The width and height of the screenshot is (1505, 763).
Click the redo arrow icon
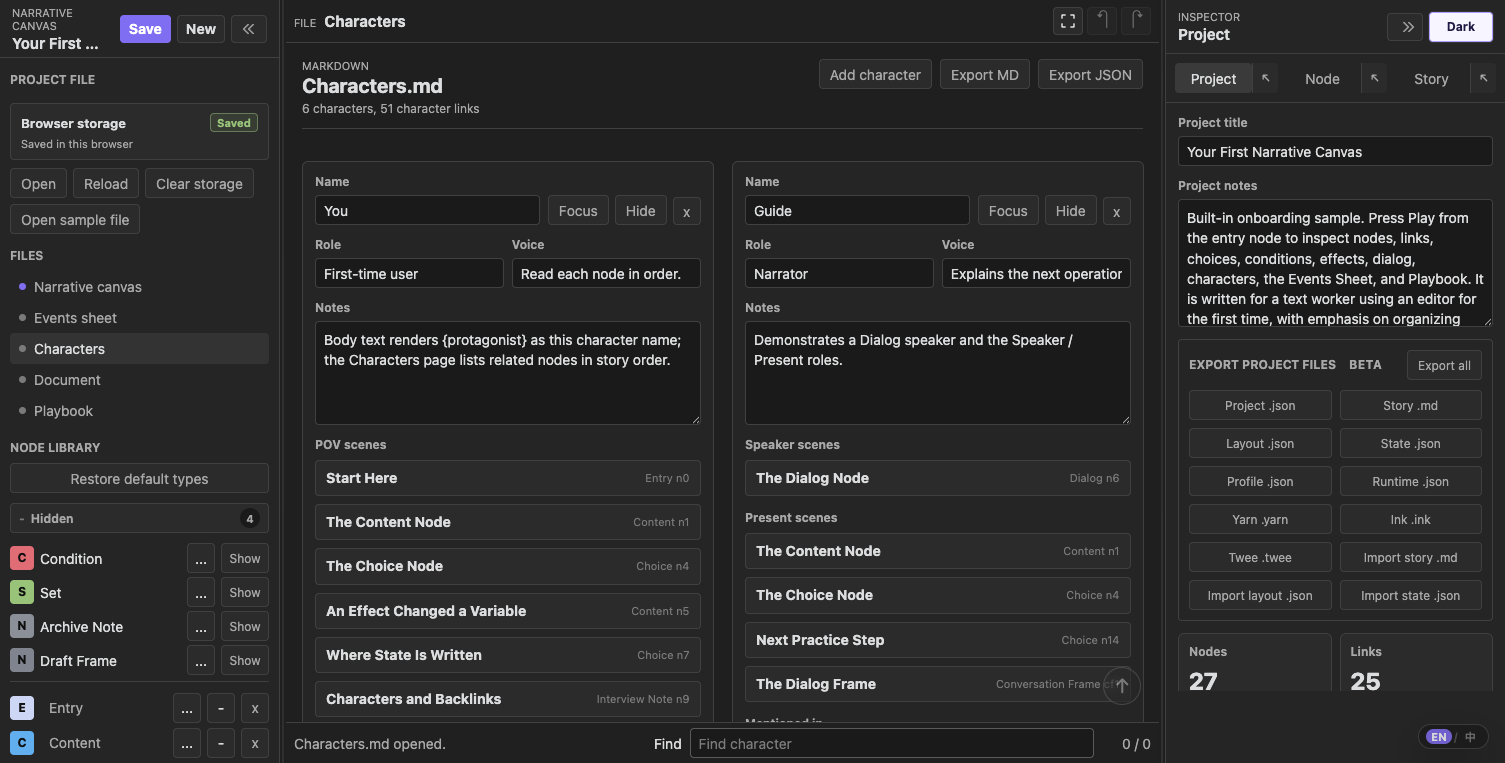tap(1136, 21)
